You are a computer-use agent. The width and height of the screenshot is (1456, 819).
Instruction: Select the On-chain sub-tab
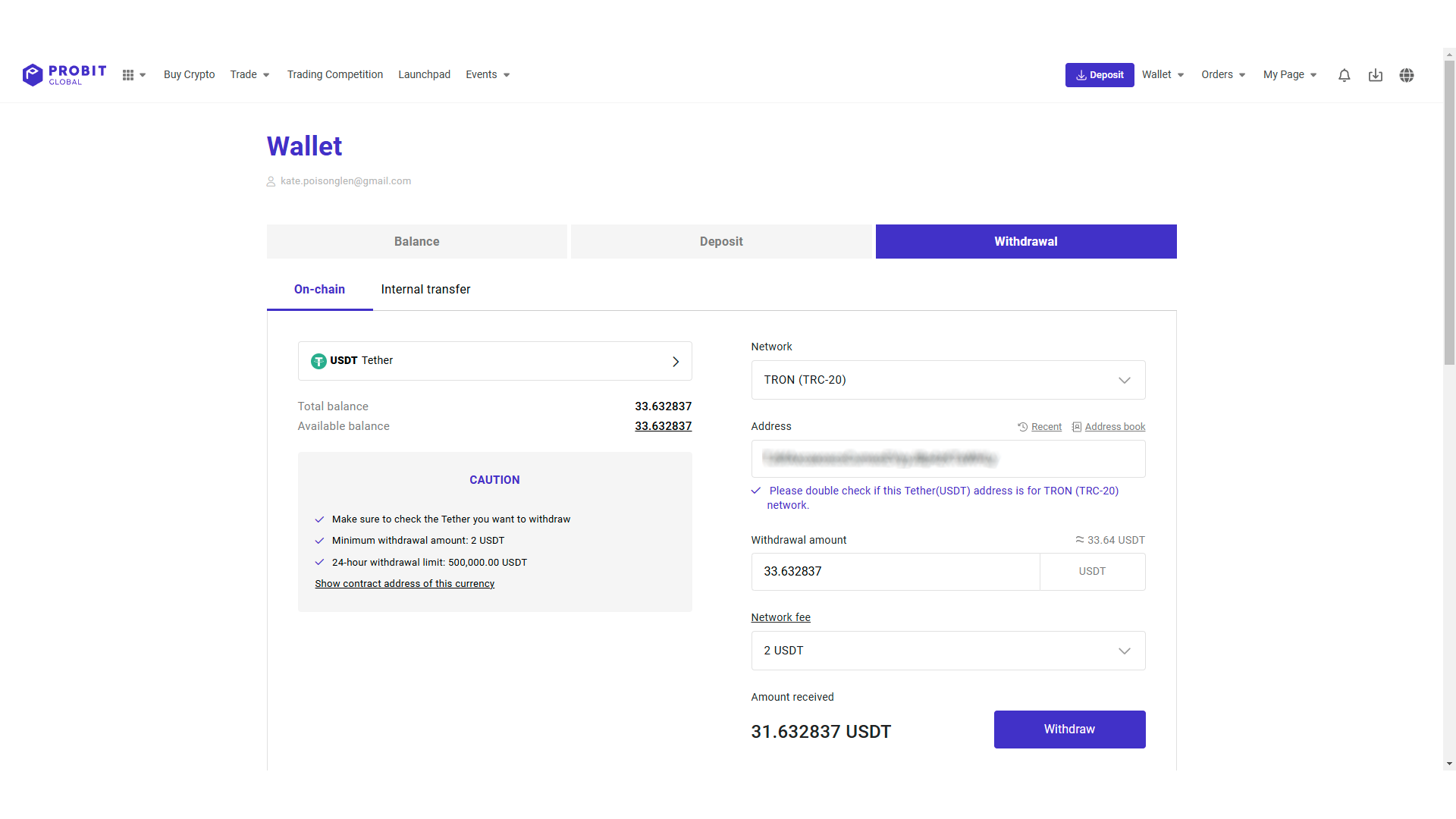point(319,290)
